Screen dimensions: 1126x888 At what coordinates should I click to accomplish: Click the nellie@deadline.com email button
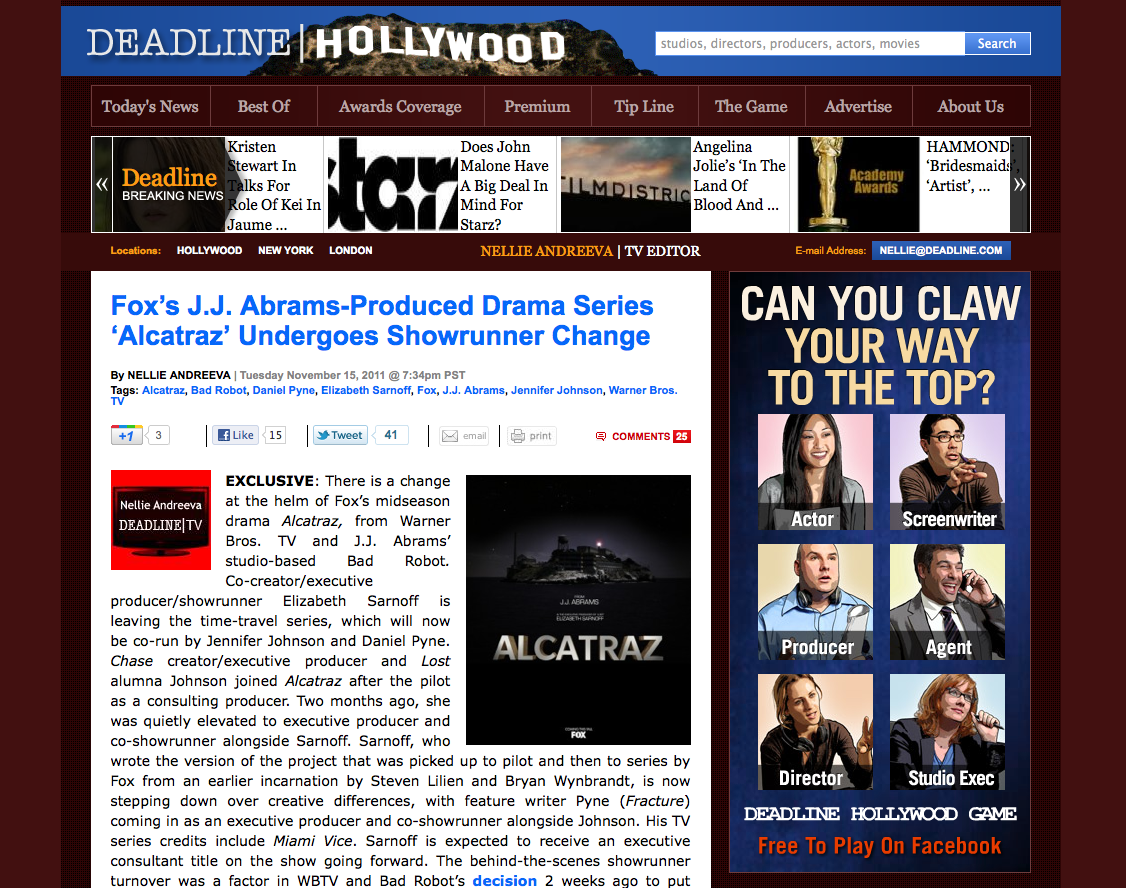click(940, 251)
